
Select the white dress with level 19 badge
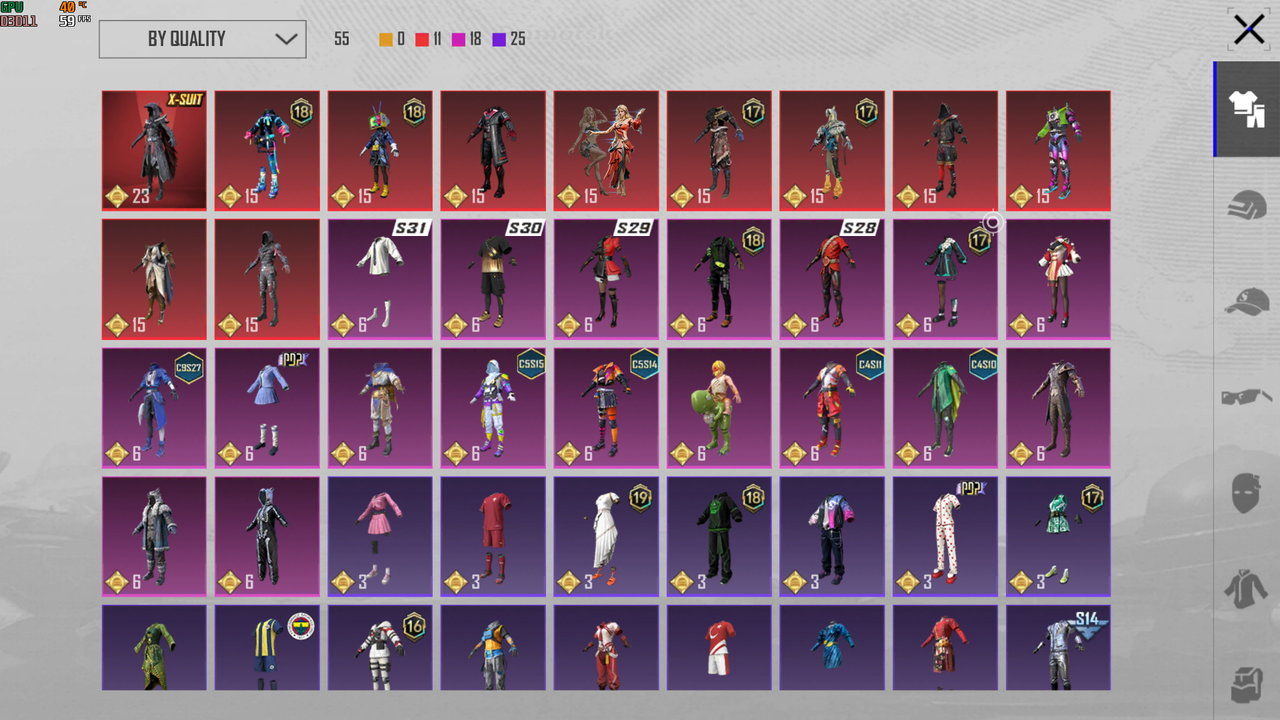[606, 536]
